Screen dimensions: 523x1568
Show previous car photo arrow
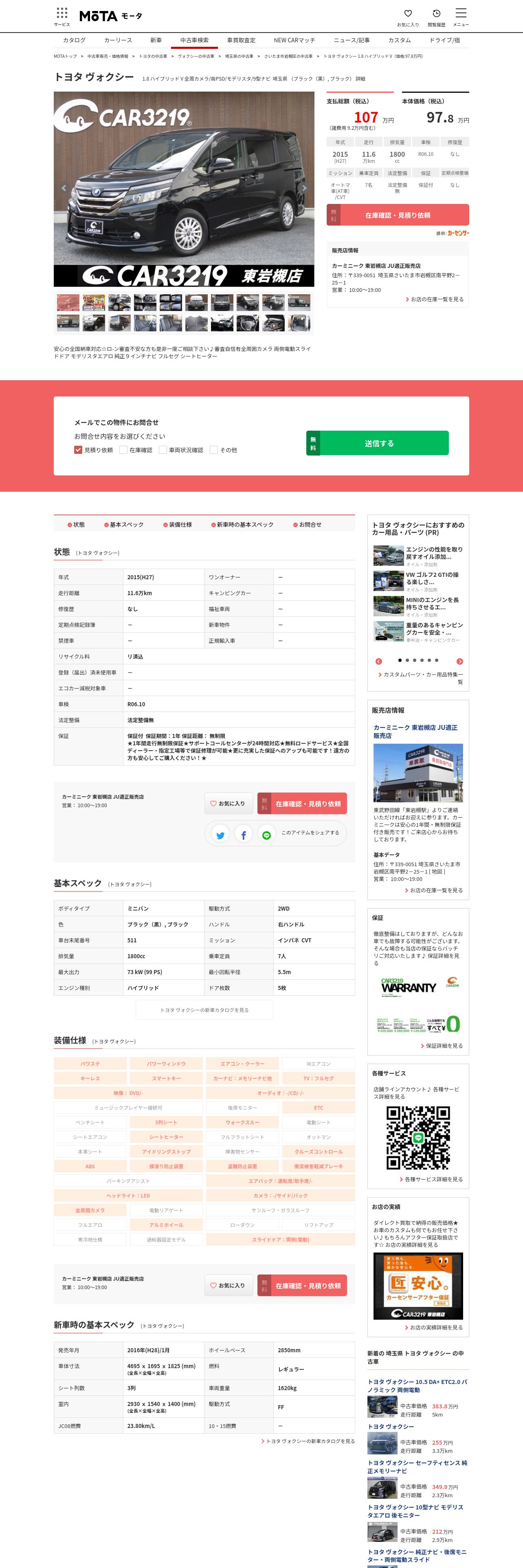[63, 188]
